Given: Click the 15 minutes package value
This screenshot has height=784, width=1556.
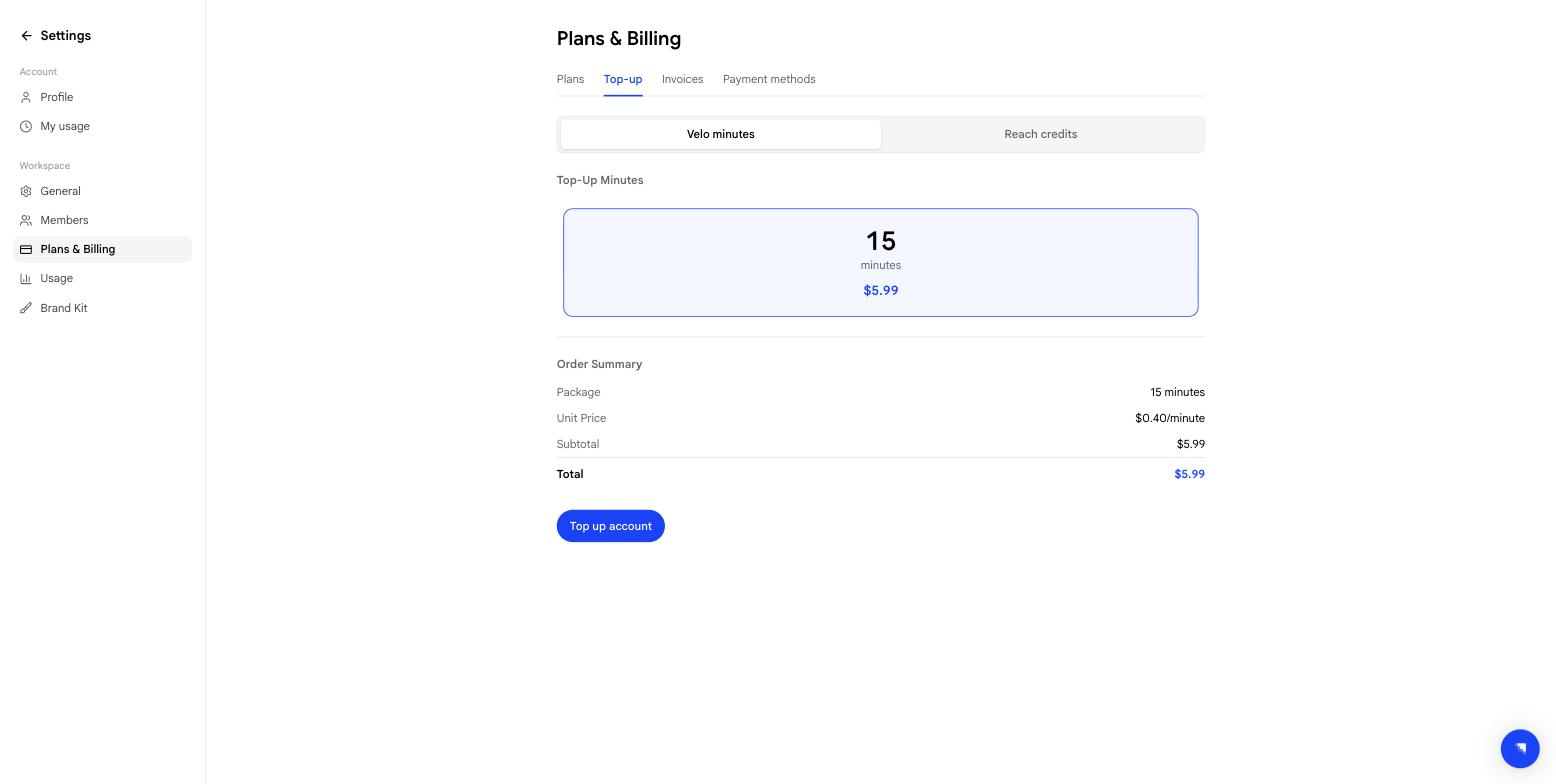Looking at the screenshot, I should (1177, 392).
